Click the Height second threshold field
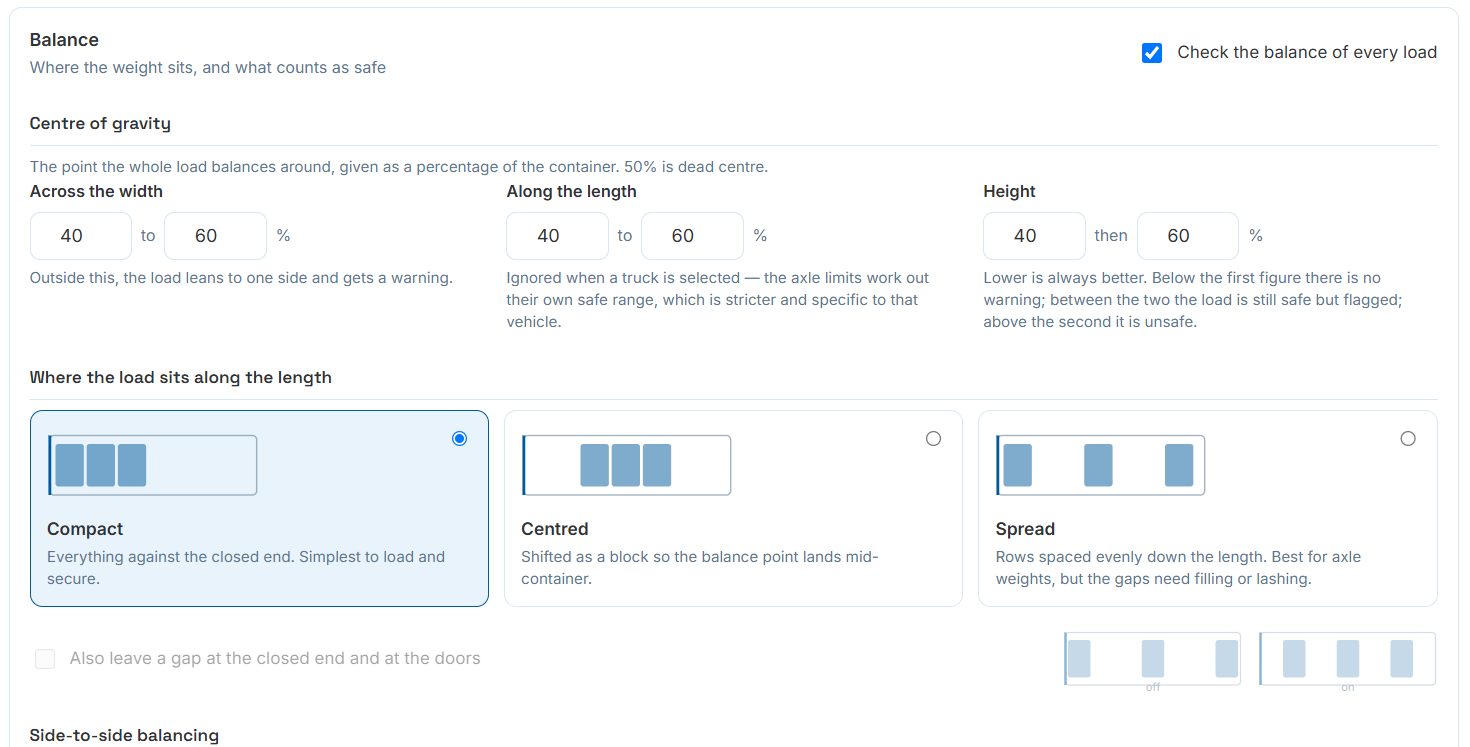 (1188, 236)
